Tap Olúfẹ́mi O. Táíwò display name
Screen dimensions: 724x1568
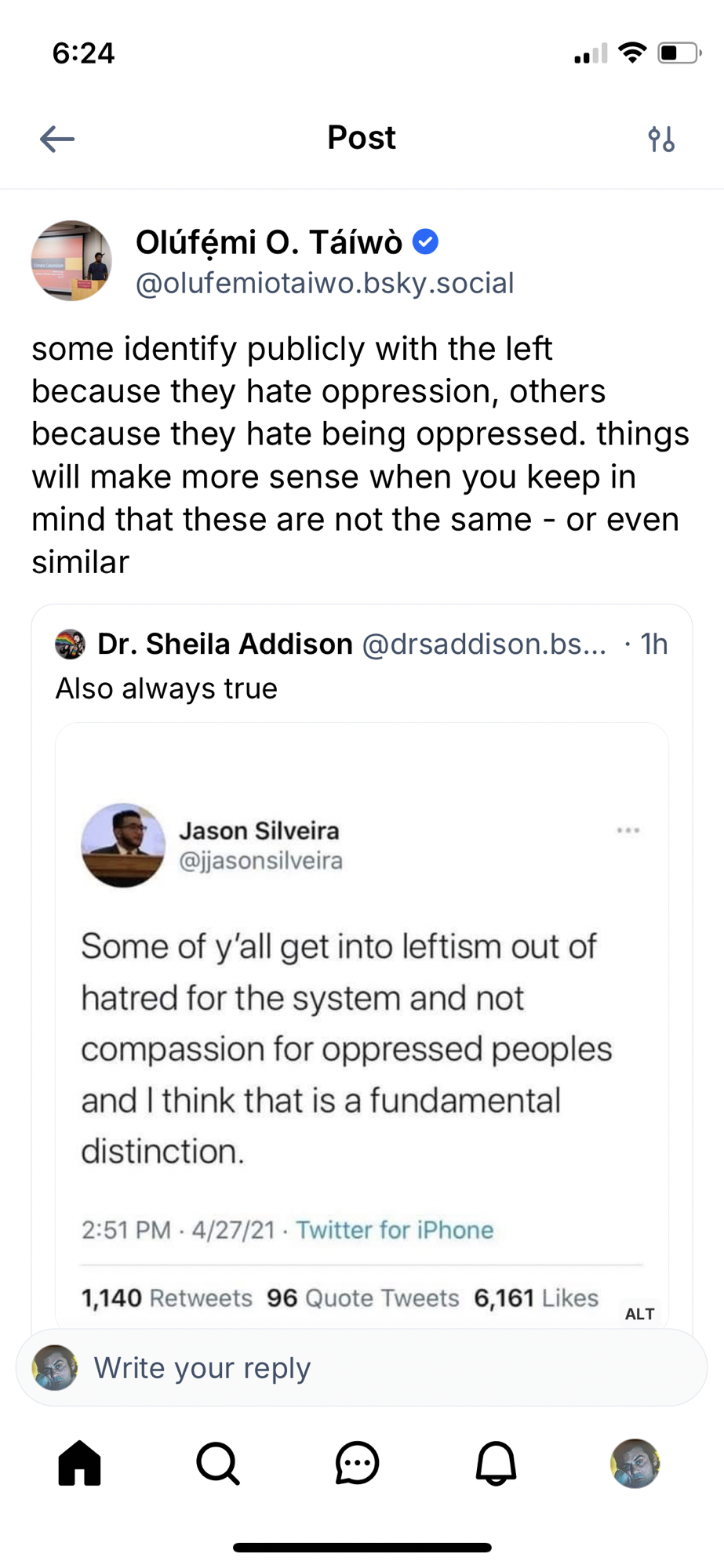[x=269, y=242]
